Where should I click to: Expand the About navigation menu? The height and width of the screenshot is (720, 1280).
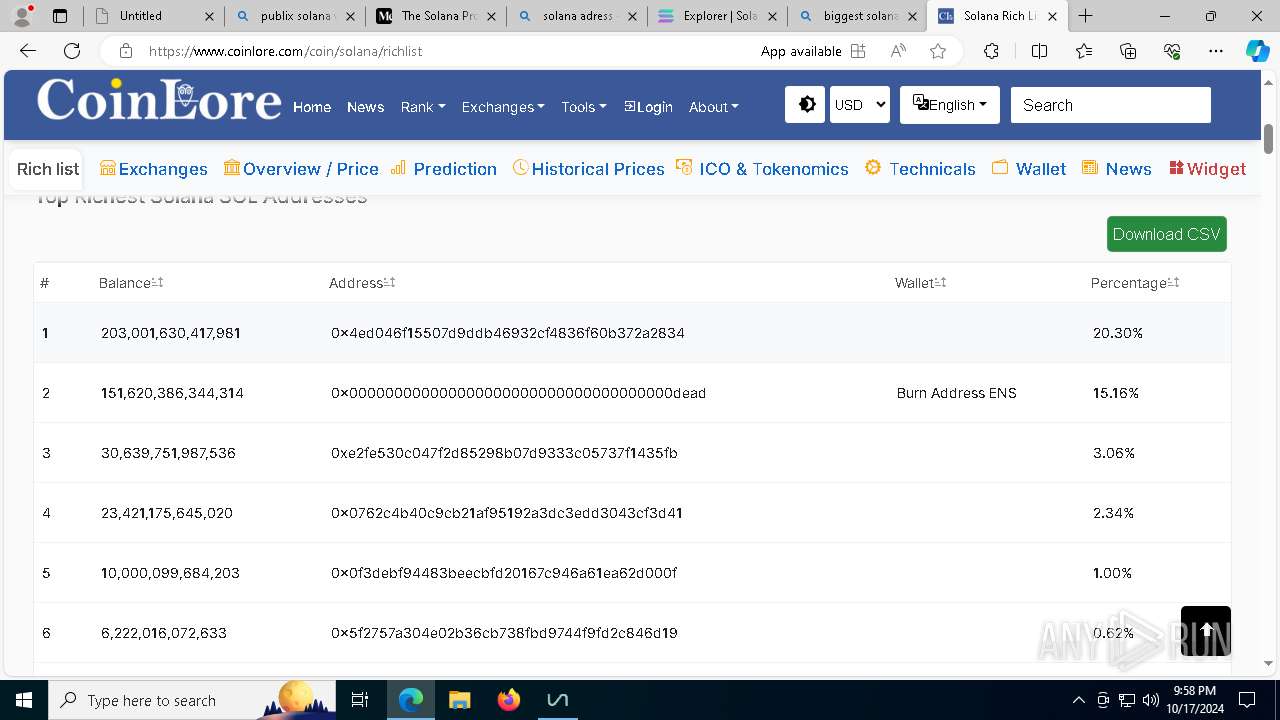714,107
